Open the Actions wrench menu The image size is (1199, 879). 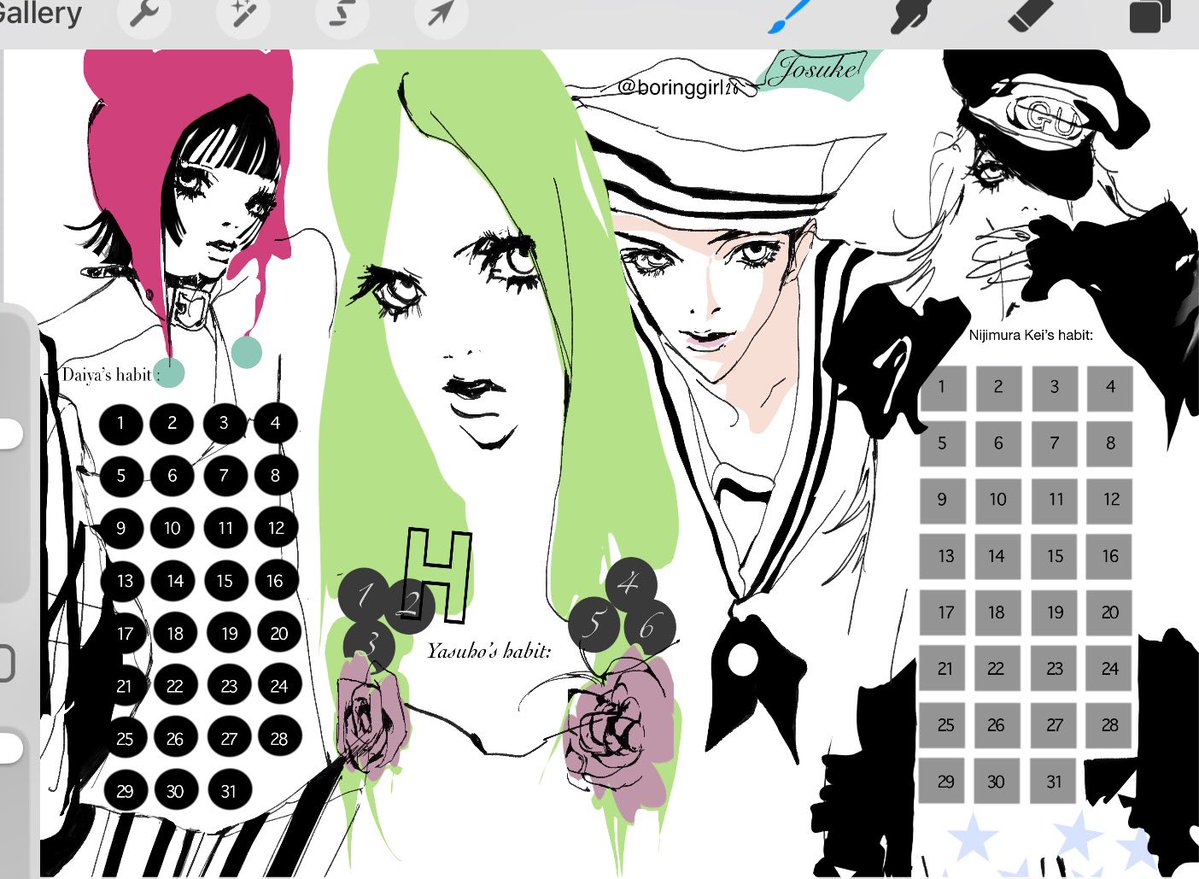[144, 13]
